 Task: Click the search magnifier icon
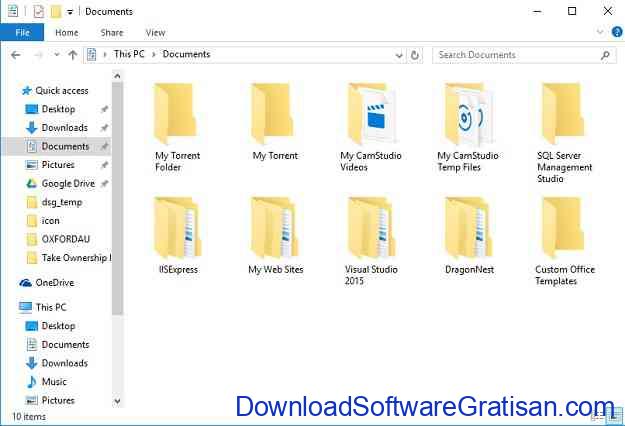pos(605,55)
